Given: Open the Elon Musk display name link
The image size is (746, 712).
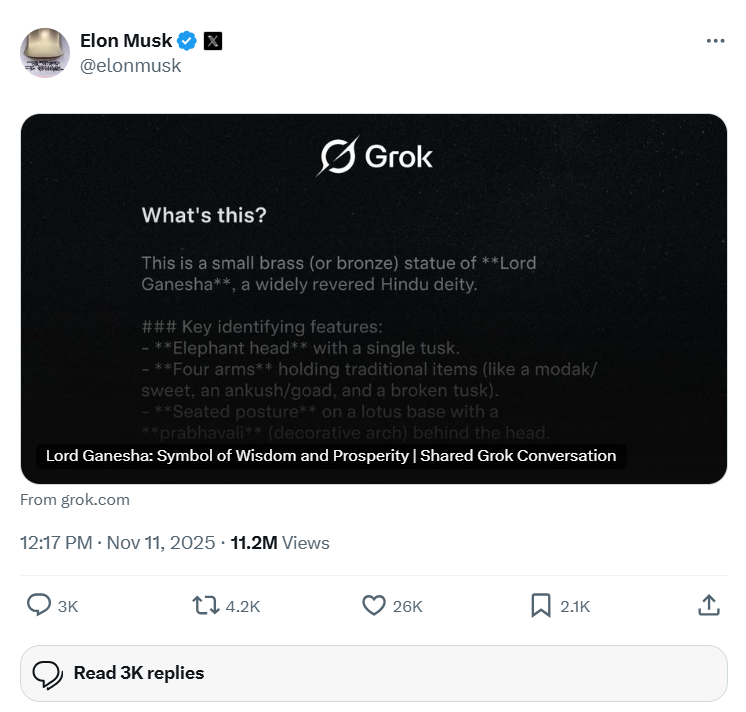Looking at the screenshot, I should pos(125,41).
